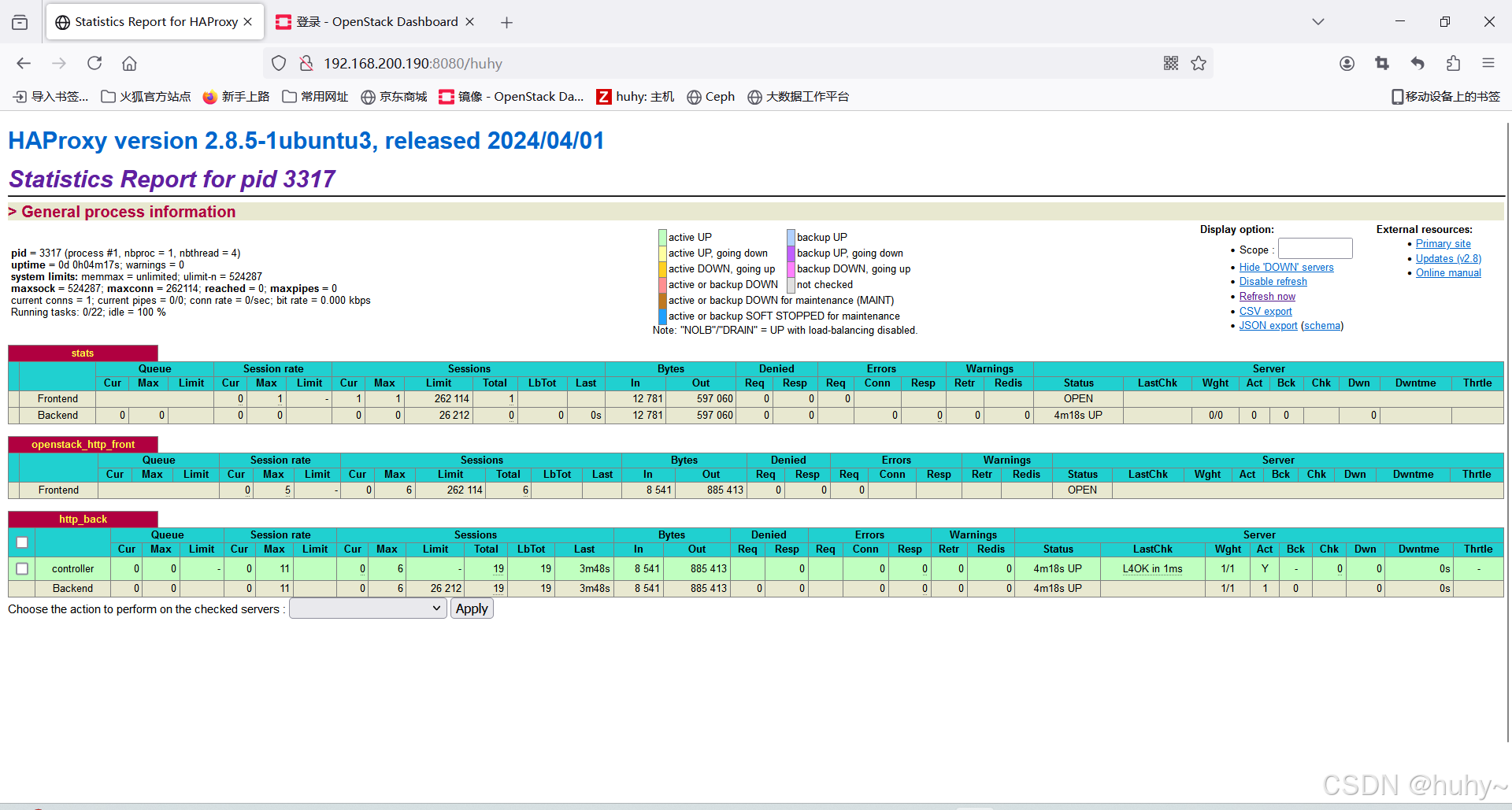The image size is (1512, 810).
Task: Click the browser Back arrow
Action: (x=24, y=63)
